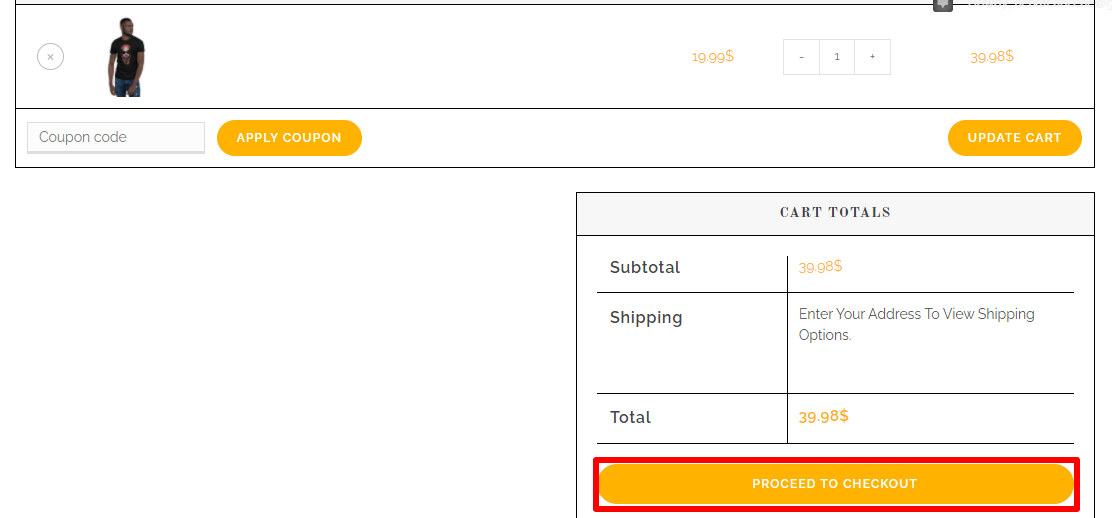Increase quantity with the plus button

pos(872,57)
